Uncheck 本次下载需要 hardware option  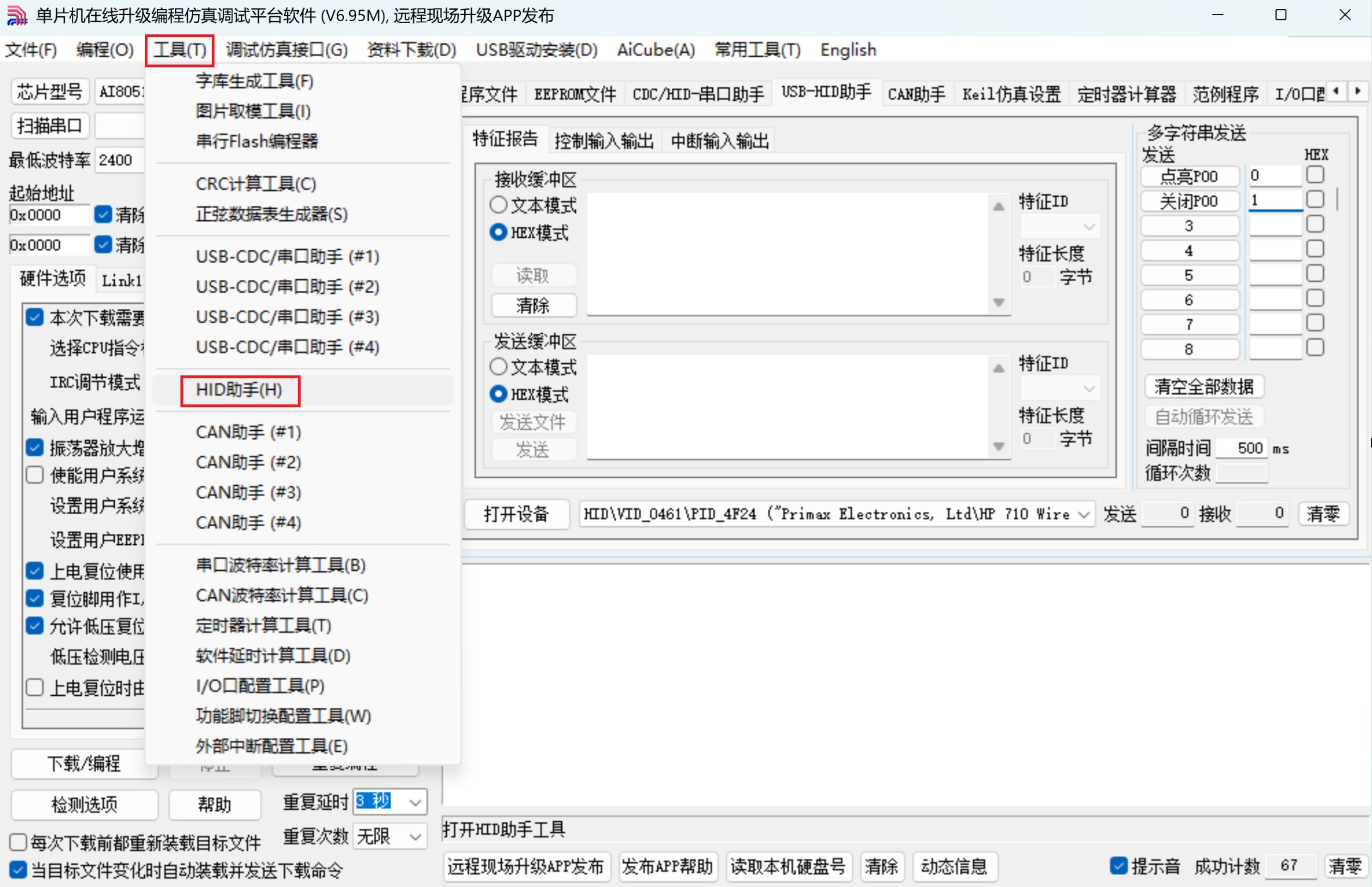(x=35, y=317)
